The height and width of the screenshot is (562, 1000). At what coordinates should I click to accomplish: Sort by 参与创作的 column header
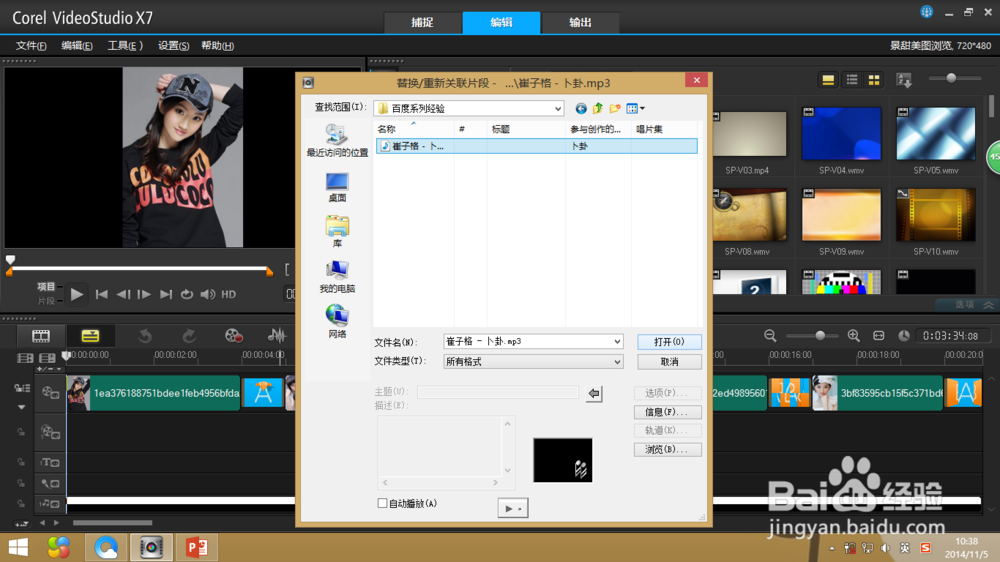pyautogui.click(x=599, y=129)
